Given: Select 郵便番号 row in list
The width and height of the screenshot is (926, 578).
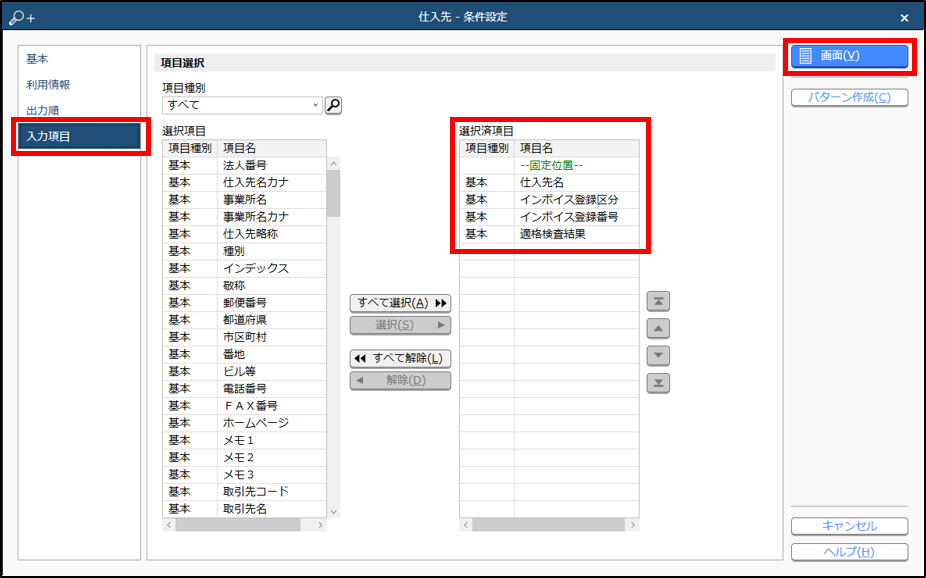Looking at the screenshot, I should pyautogui.click(x=244, y=302).
